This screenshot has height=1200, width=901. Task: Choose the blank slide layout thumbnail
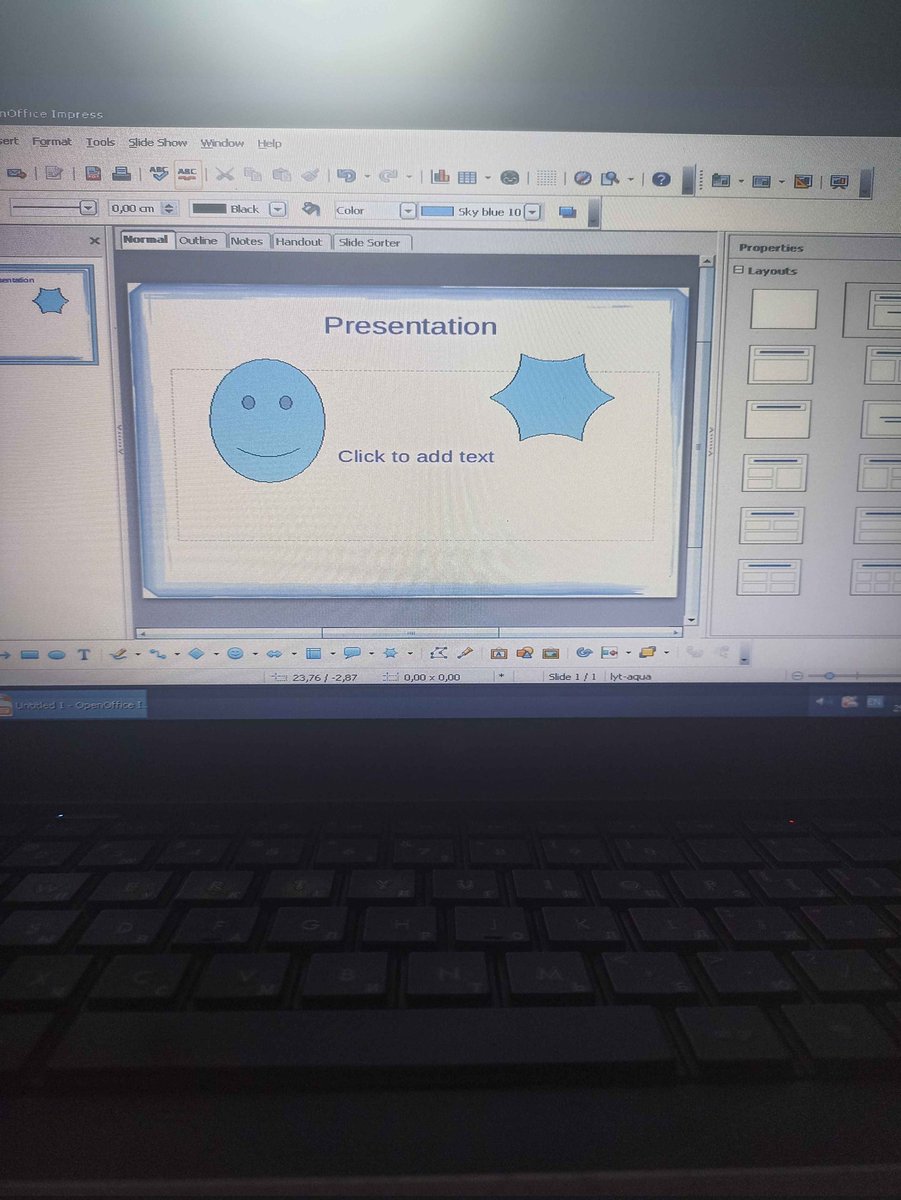pyautogui.click(x=784, y=309)
